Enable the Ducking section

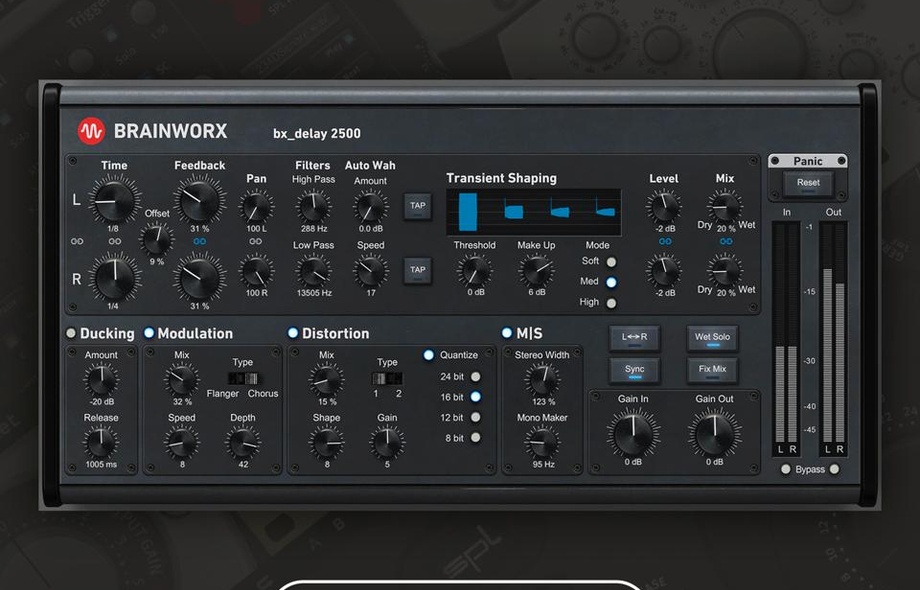(x=71, y=333)
